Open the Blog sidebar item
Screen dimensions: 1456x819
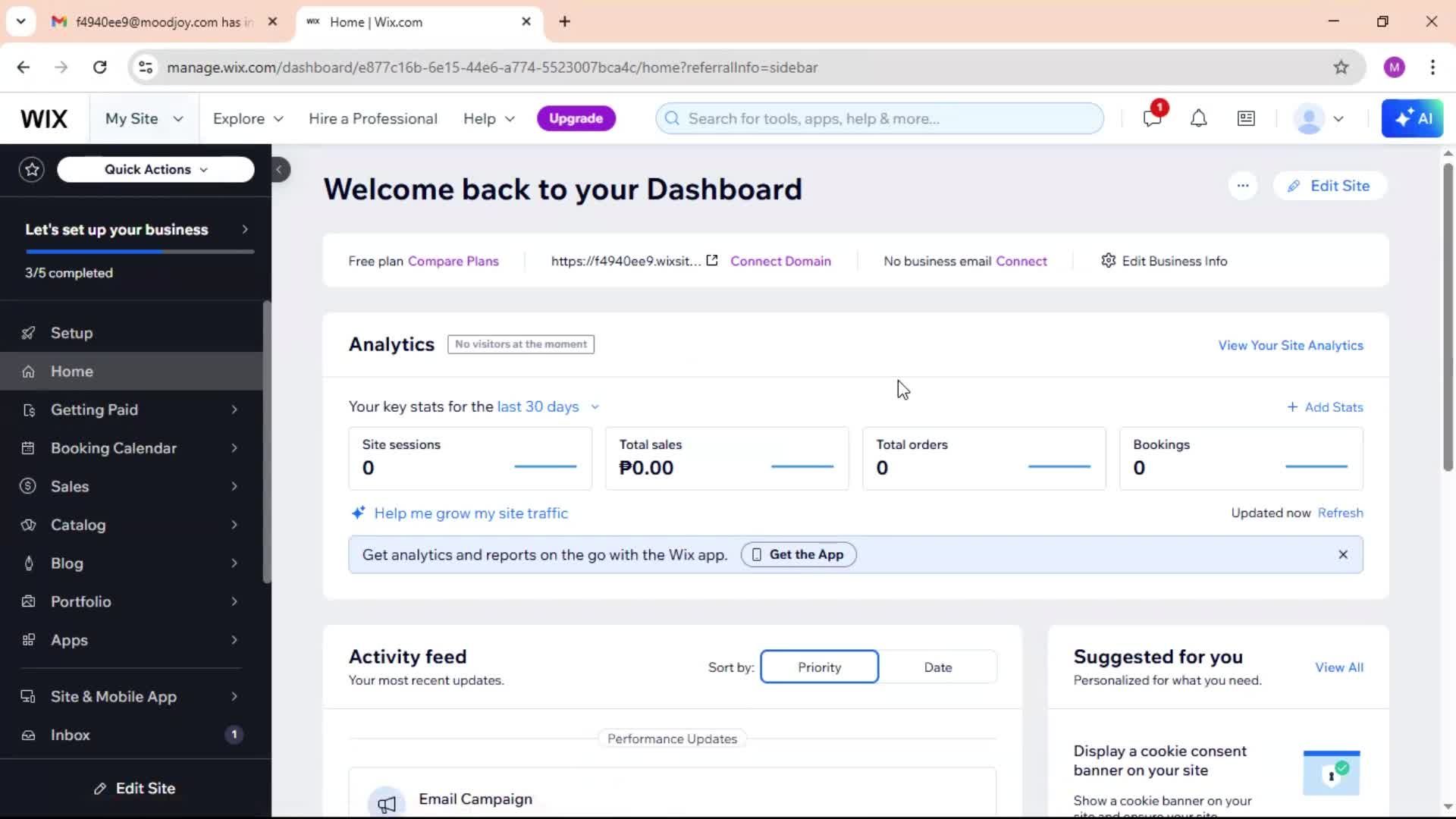(131, 563)
